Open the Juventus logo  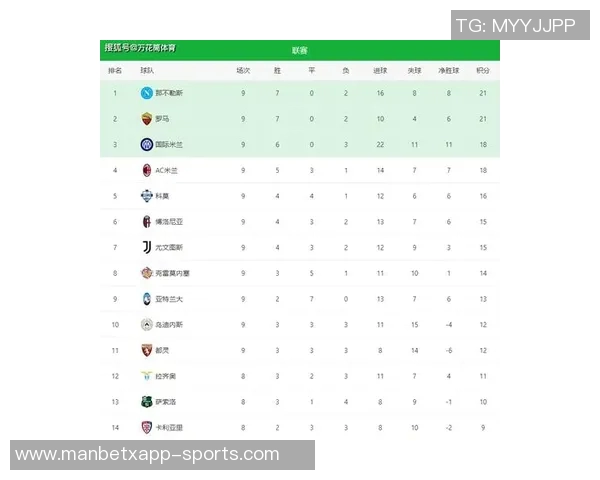(x=146, y=247)
